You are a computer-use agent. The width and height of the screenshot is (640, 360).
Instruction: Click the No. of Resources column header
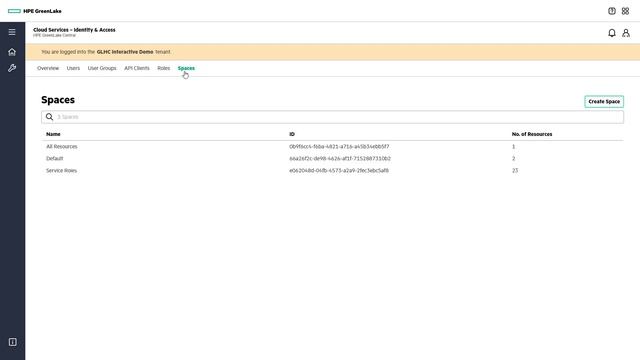click(x=532, y=134)
